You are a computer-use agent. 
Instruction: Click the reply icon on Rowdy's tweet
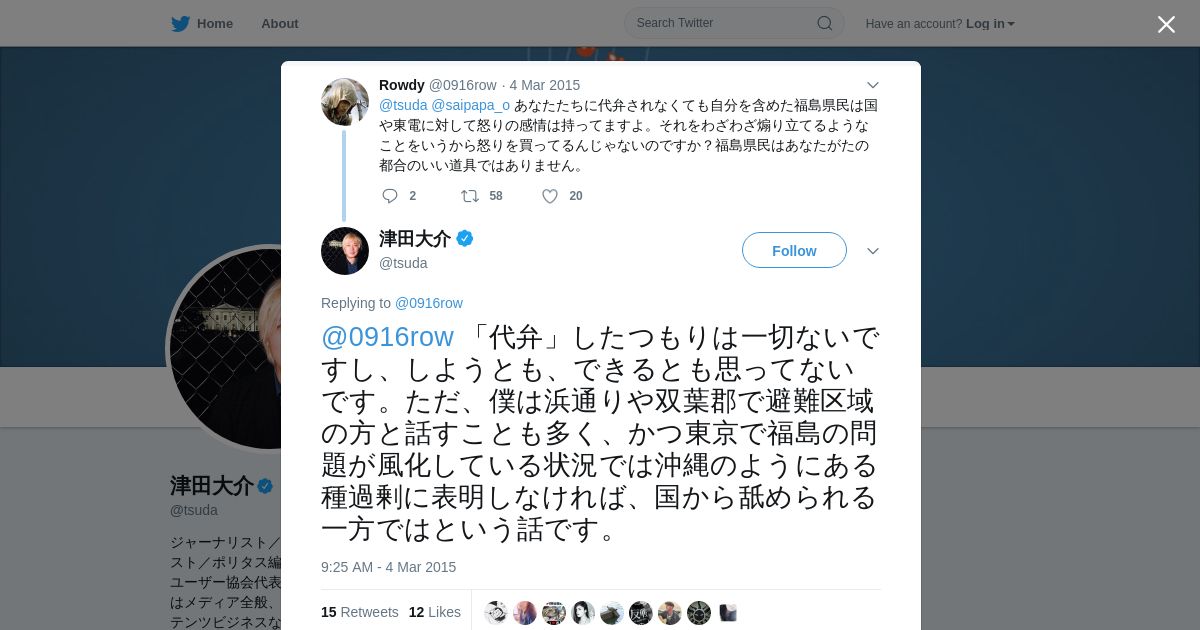pyautogui.click(x=390, y=196)
